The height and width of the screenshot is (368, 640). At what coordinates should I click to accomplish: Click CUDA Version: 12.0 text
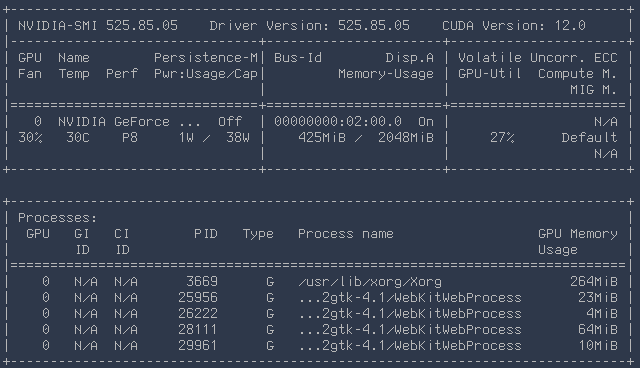pyautogui.click(x=514, y=26)
